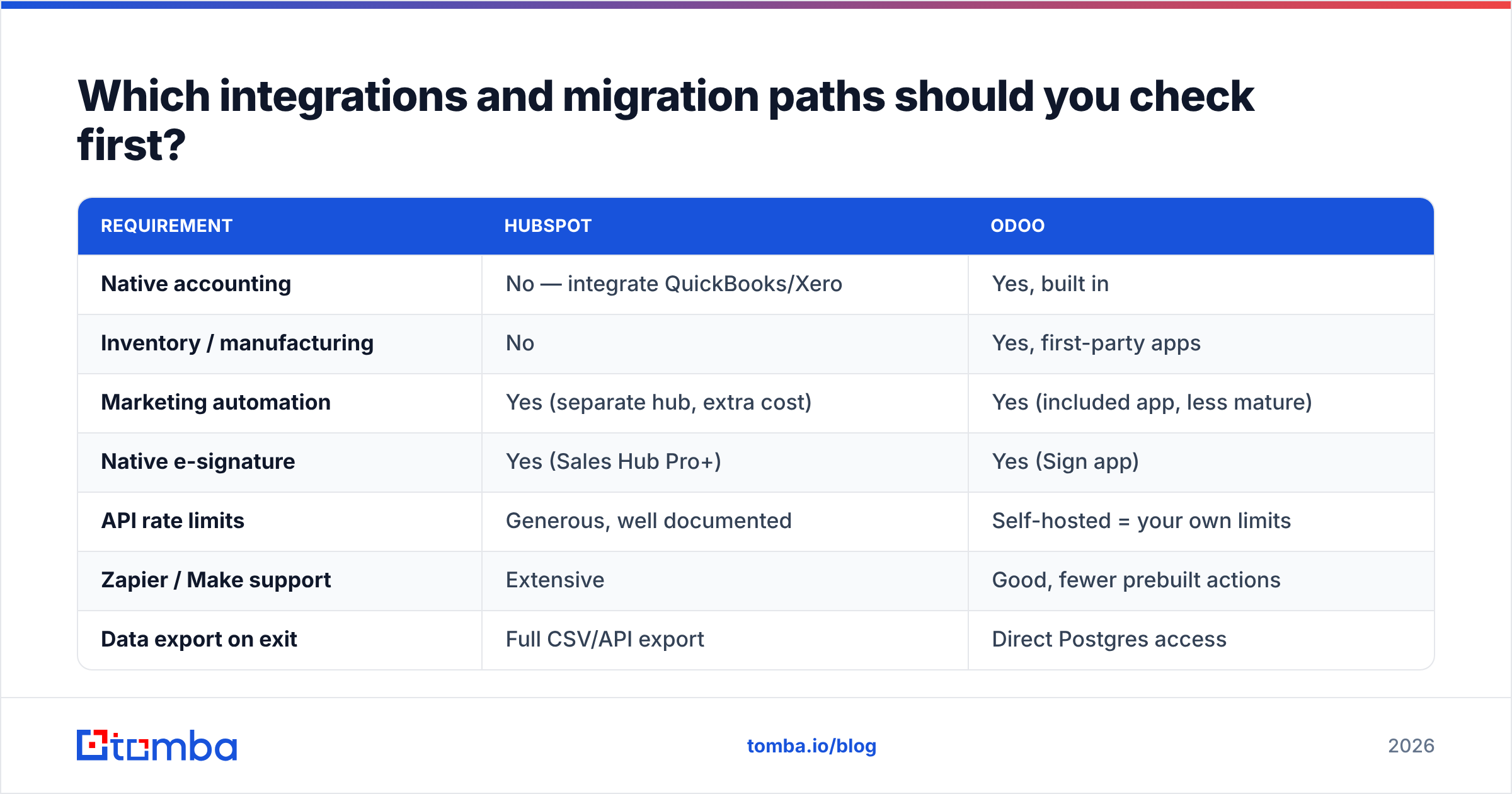Click 'Direct Postgres access' cell
Image resolution: width=1512 pixels, height=794 pixels.
pyautogui.click(x=1109, y=640)
